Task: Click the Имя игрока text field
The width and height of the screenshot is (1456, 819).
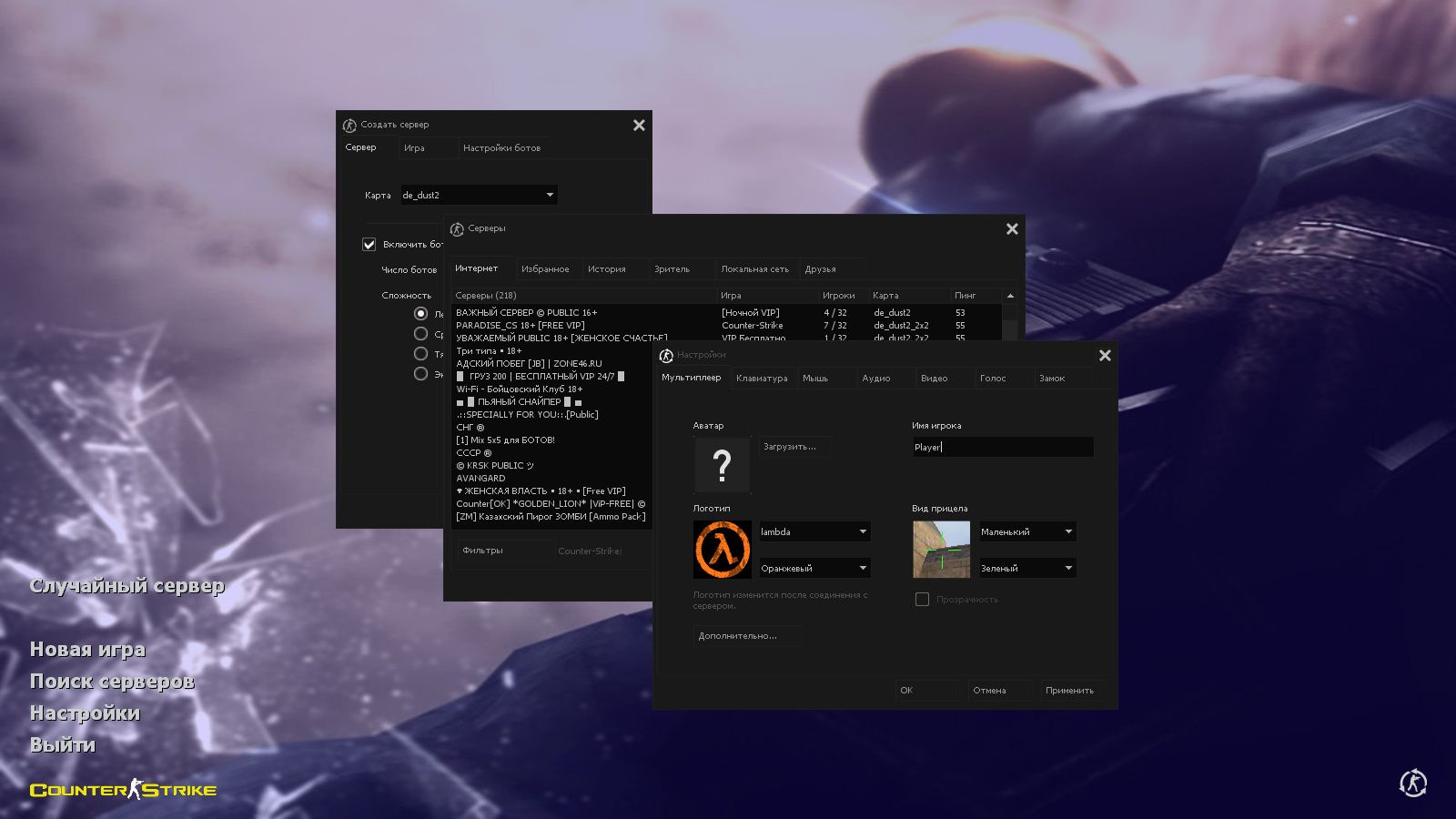Action: pyautogui.click(x=1002, y=447)
